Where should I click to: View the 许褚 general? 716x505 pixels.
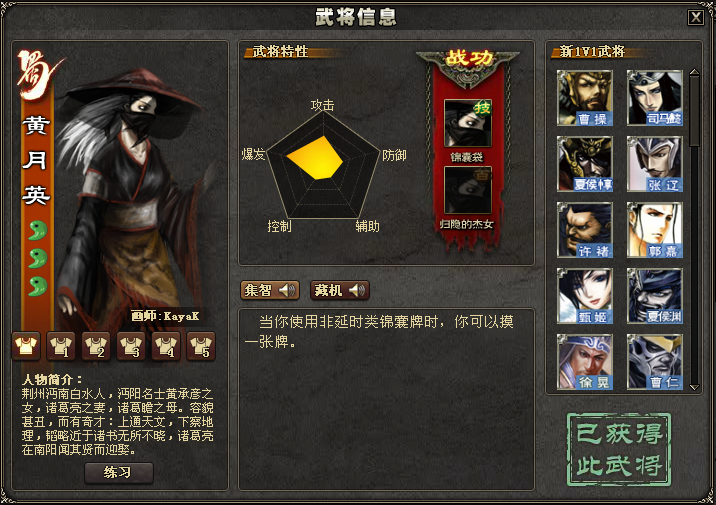pos(584,230)
